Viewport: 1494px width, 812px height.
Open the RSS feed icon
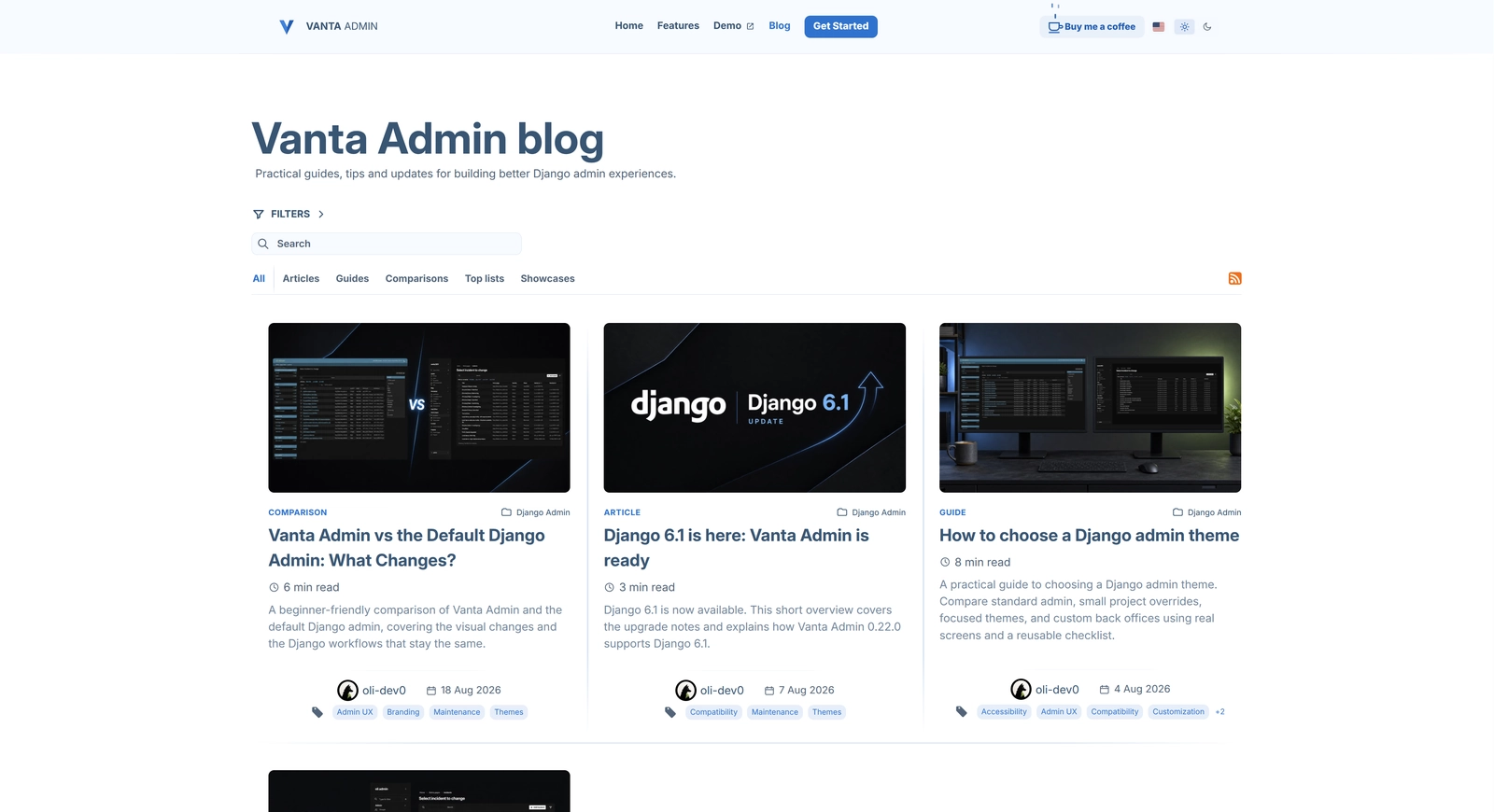[1234, 278]
